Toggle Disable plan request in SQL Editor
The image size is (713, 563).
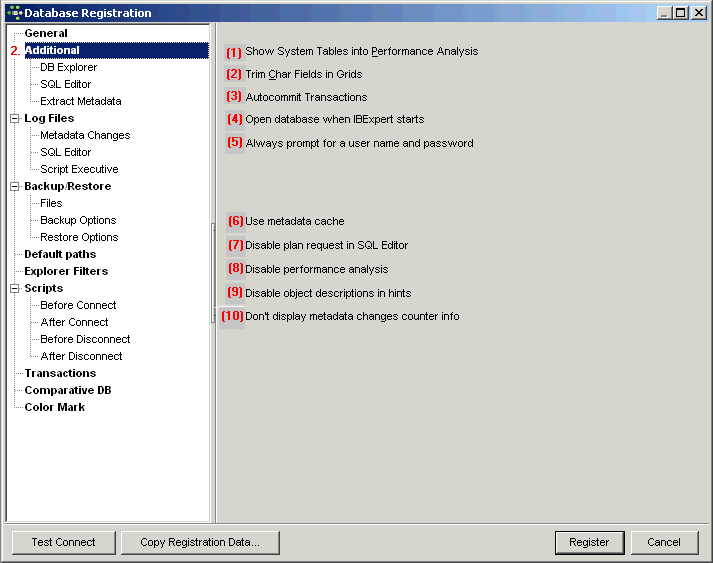pyautogui.click(x=317, y=245)
